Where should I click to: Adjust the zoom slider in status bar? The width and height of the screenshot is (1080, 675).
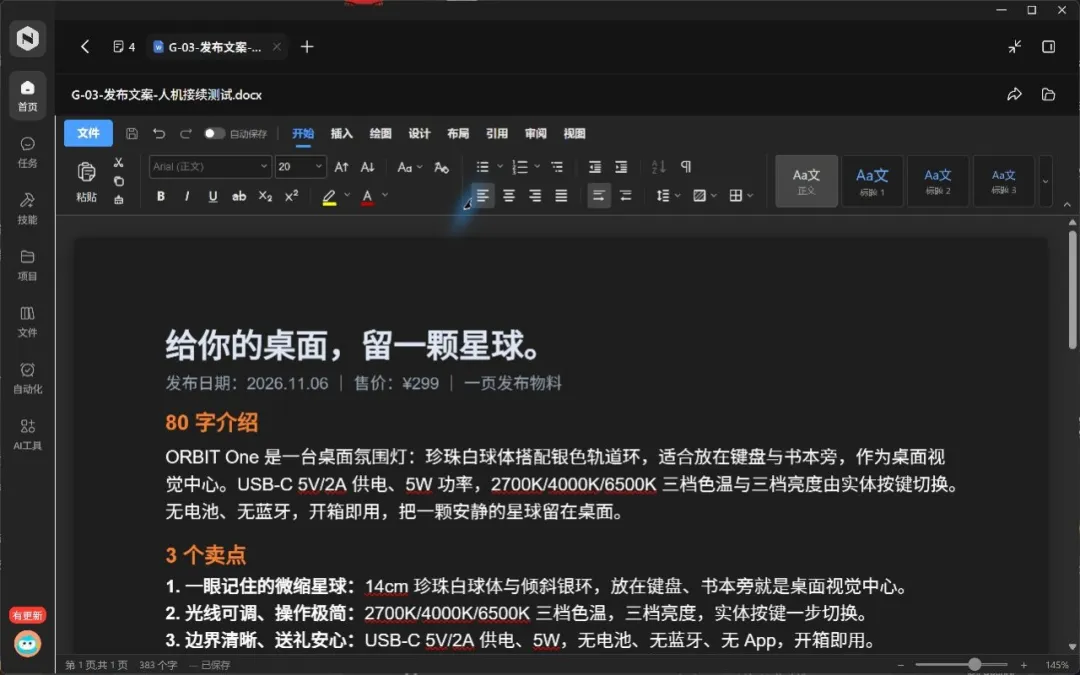coord(975,665)
